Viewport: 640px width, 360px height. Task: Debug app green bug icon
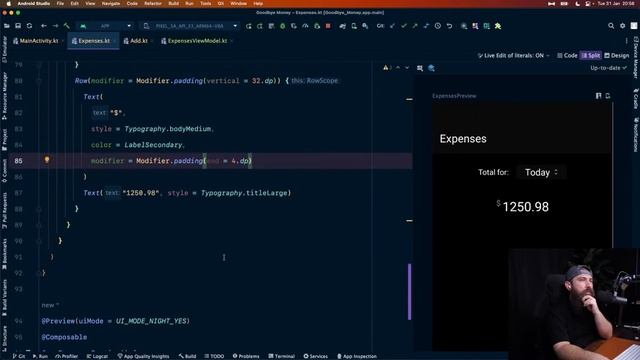coord(282,26)
